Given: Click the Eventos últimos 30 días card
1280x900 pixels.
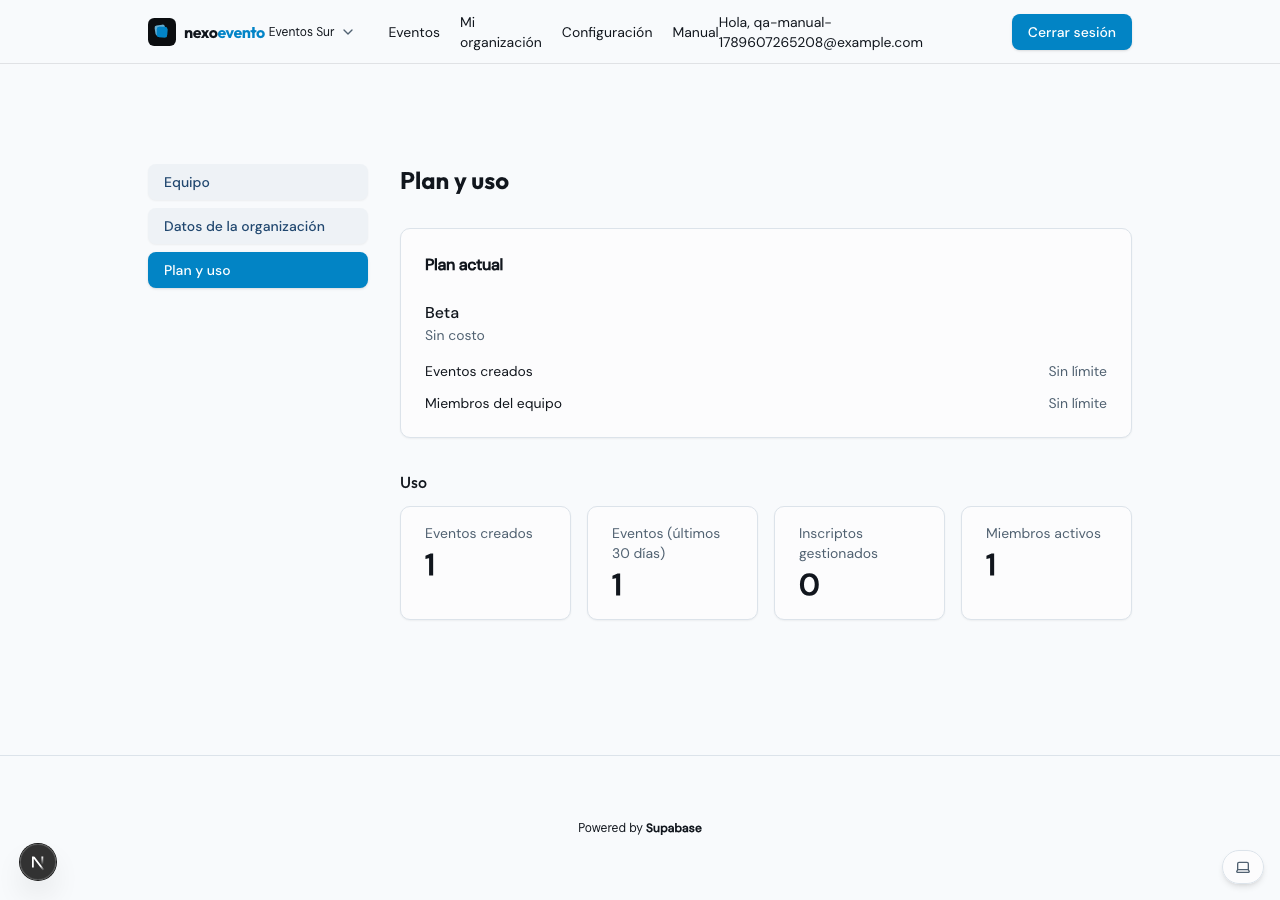Looking at the screenshot, I should click(x=673, y=563).
